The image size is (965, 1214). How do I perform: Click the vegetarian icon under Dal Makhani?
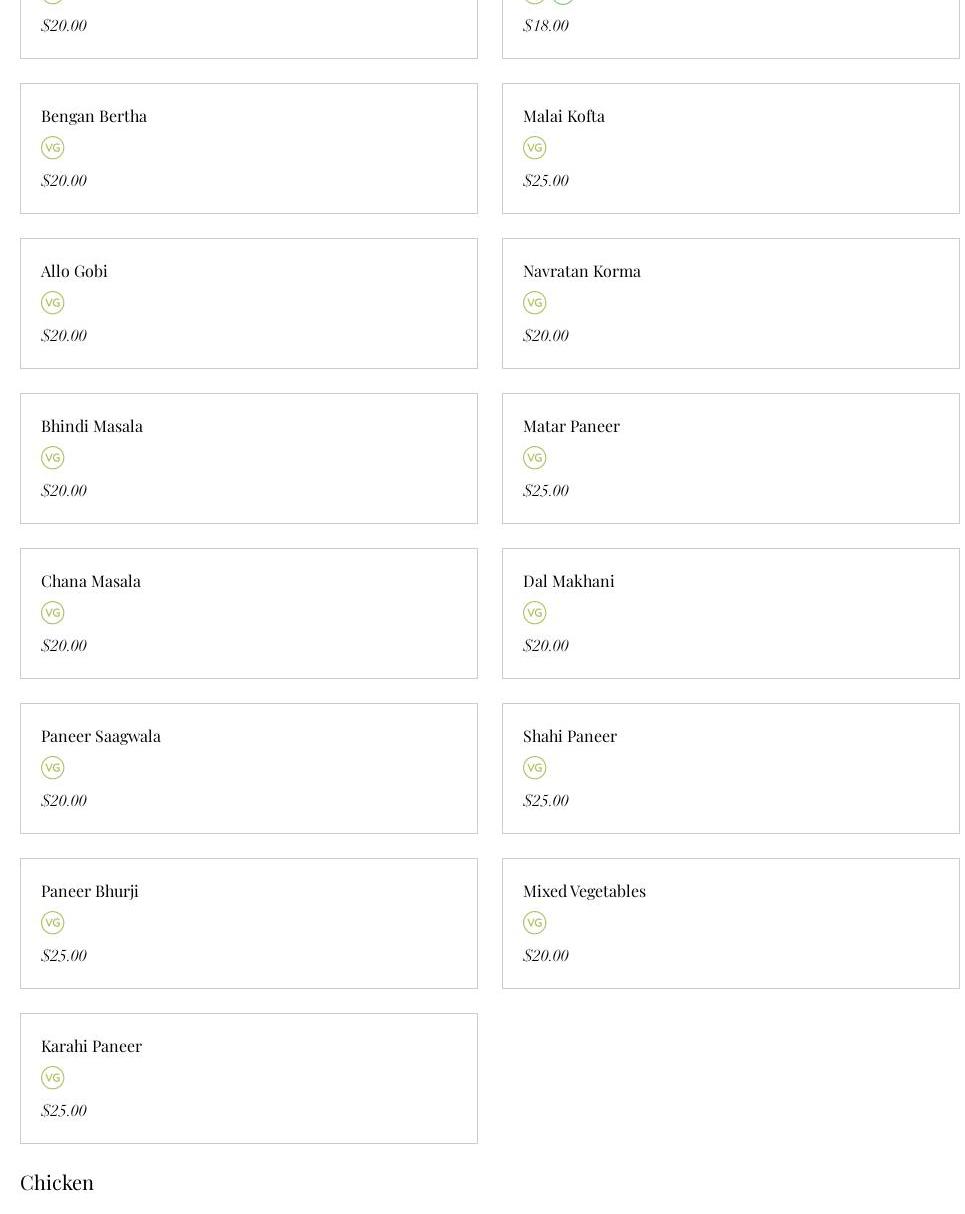pyautogui.click(x=534, y=613)
